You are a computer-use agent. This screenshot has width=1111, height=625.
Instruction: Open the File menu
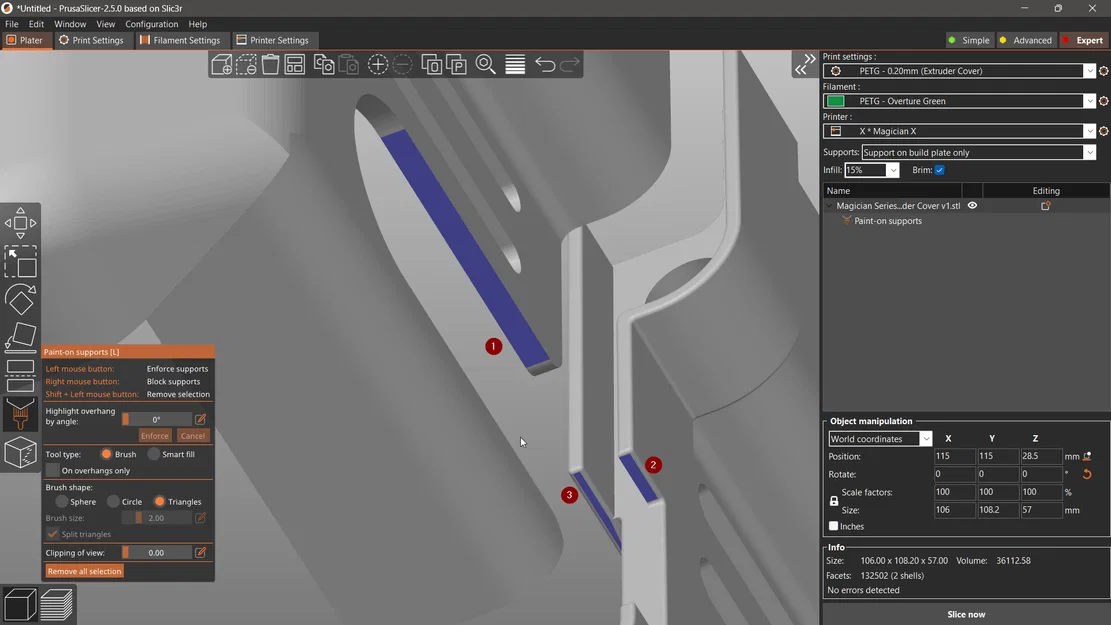[x=12, y=24]
